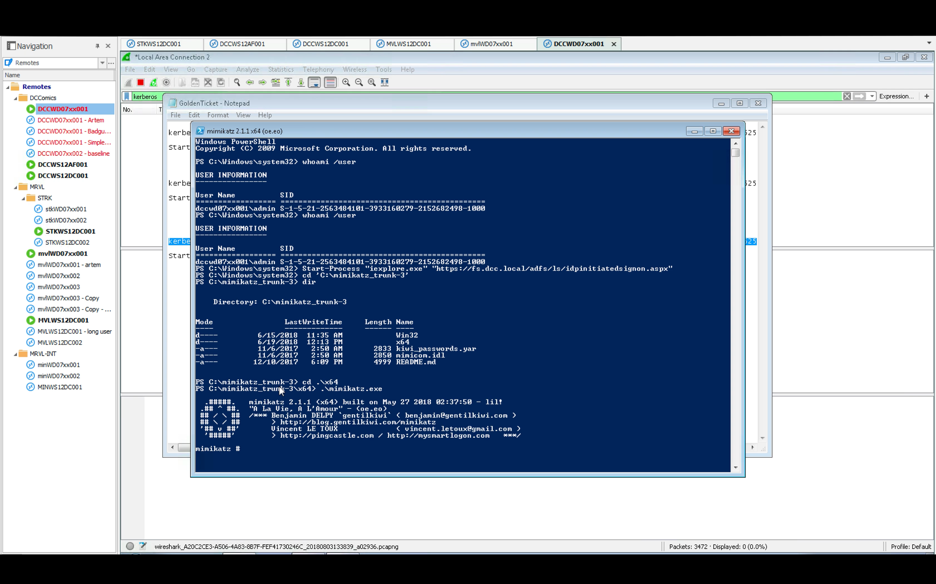Stop the running Wireshark capture

click(140, 82)
